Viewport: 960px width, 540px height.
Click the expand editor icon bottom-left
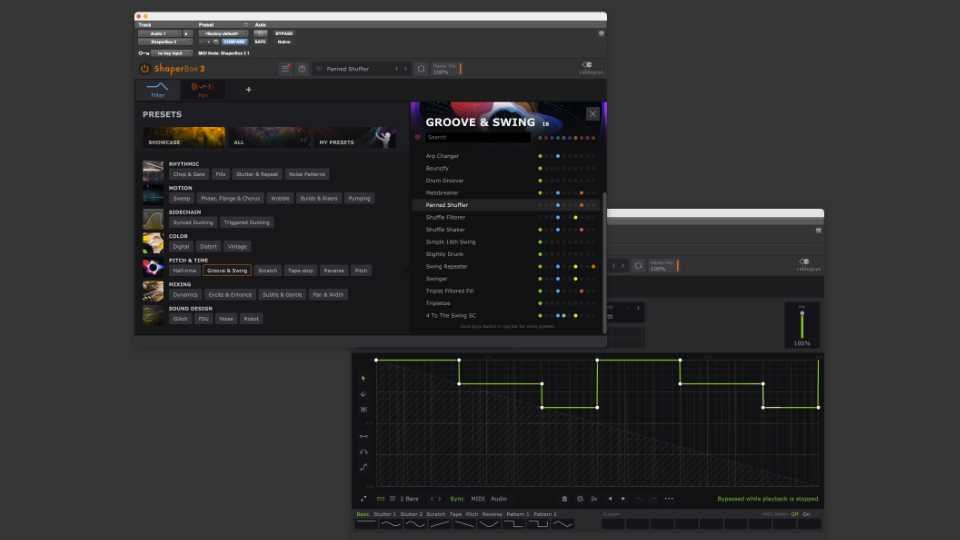[x=363, y=499]
